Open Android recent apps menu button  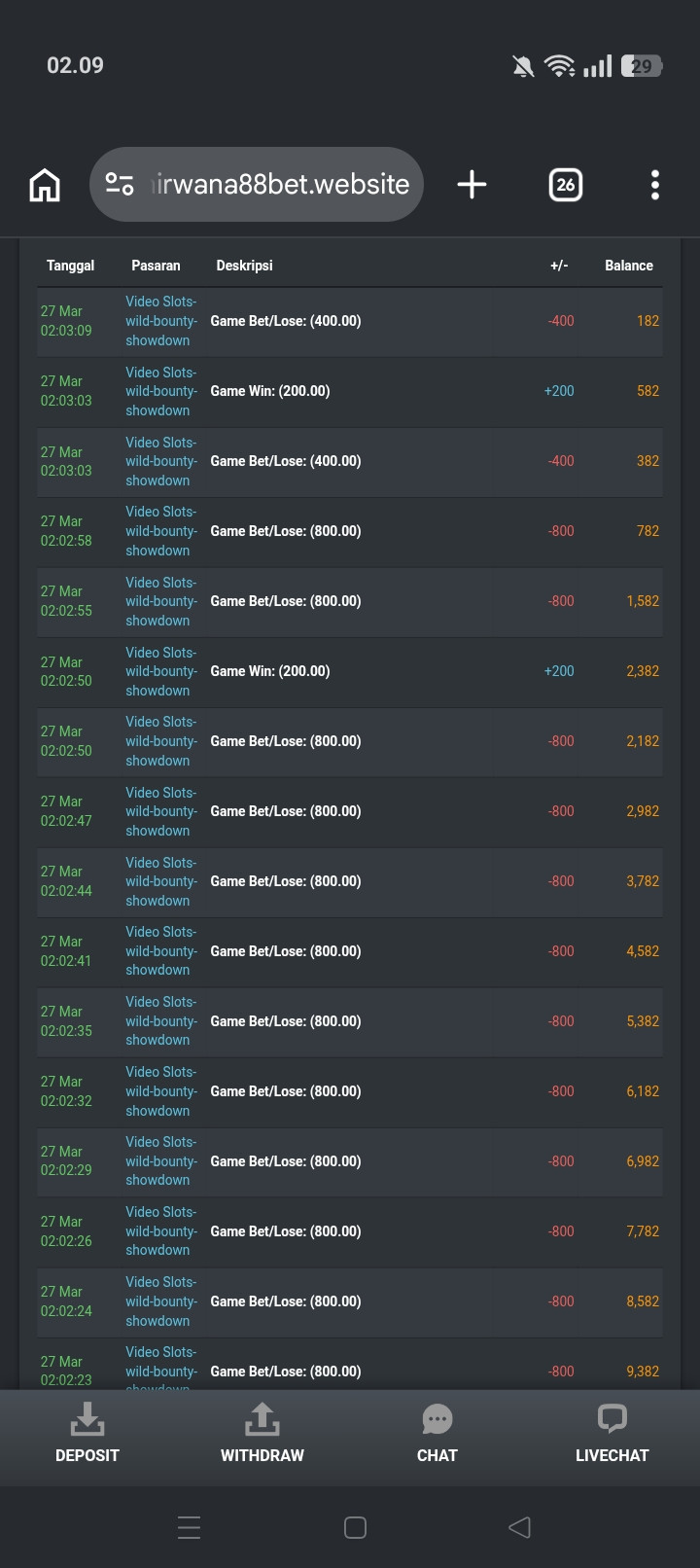(190, 1527)
